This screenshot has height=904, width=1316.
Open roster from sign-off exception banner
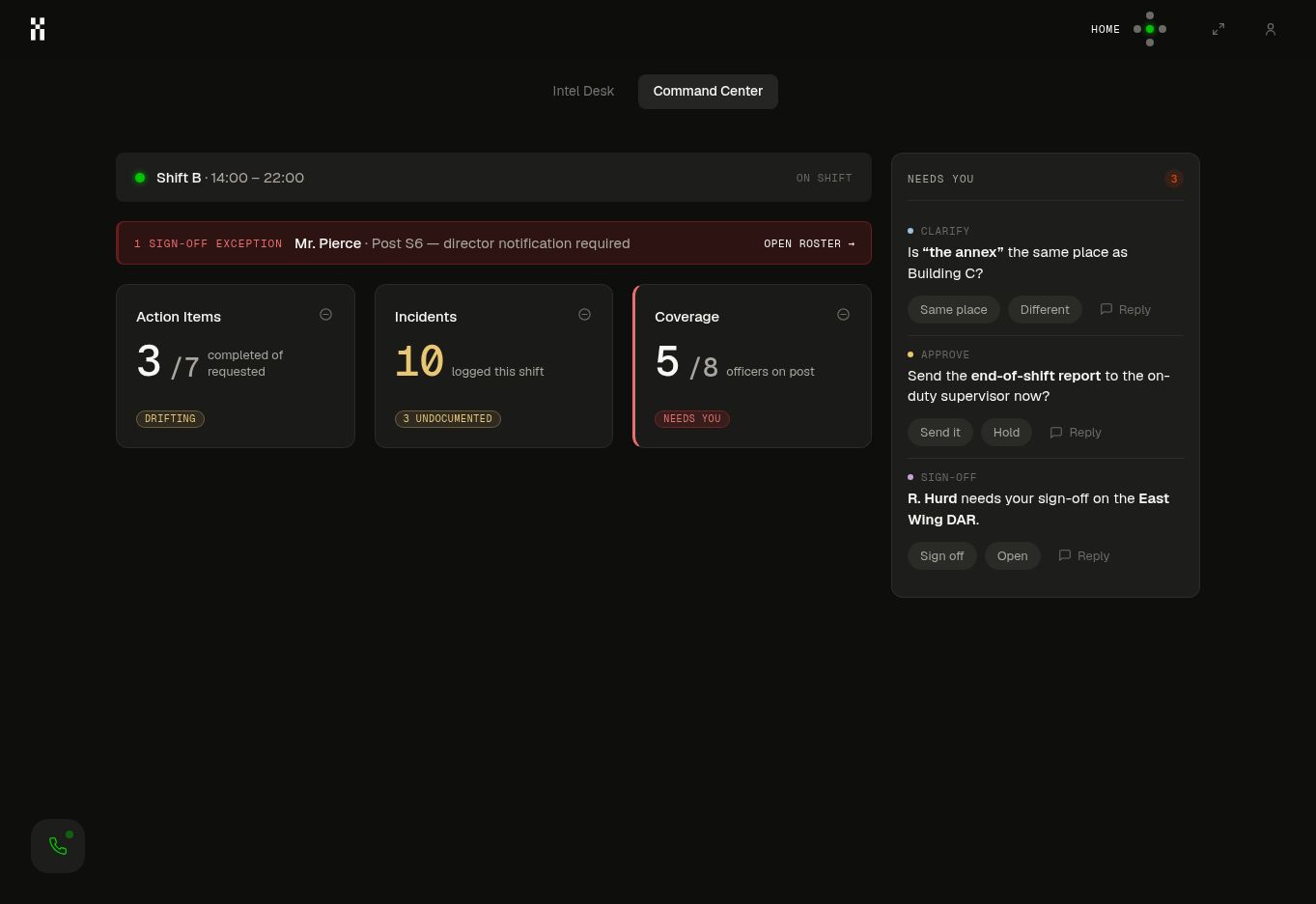pyautogui.click(x=809, y=243)
